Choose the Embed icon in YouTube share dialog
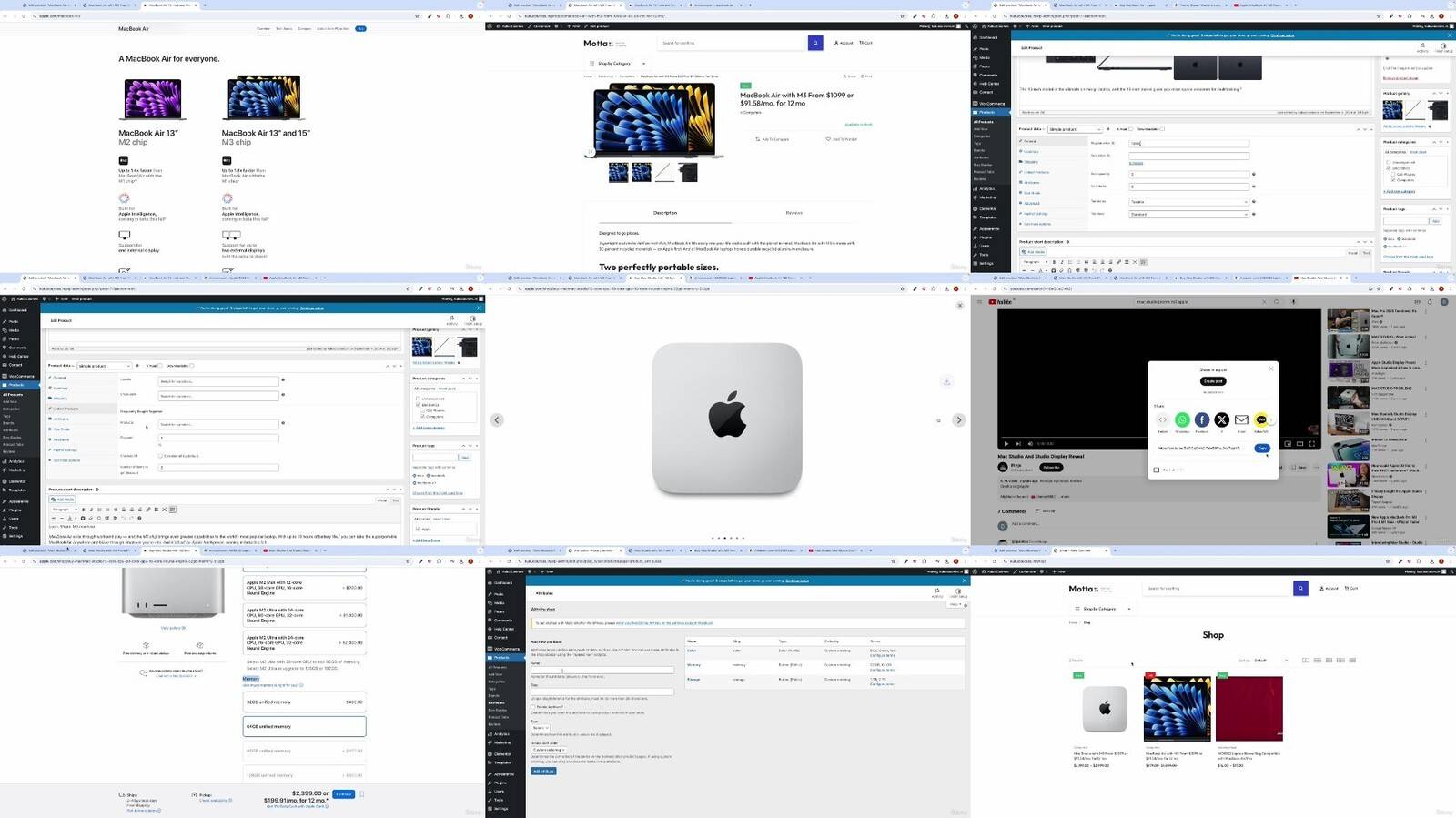Image resolution: width=1456 pixels, height=818 pixels. click(1162, 419)
